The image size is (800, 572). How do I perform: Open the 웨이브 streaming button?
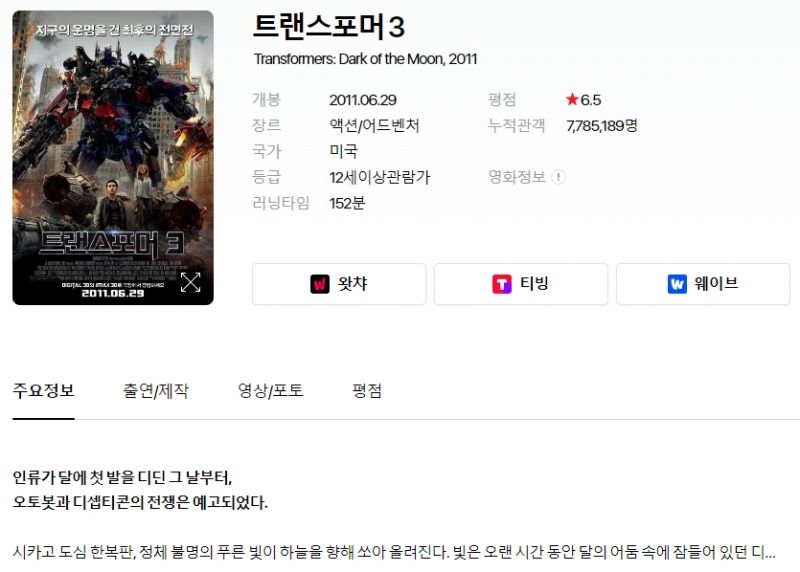703,284
